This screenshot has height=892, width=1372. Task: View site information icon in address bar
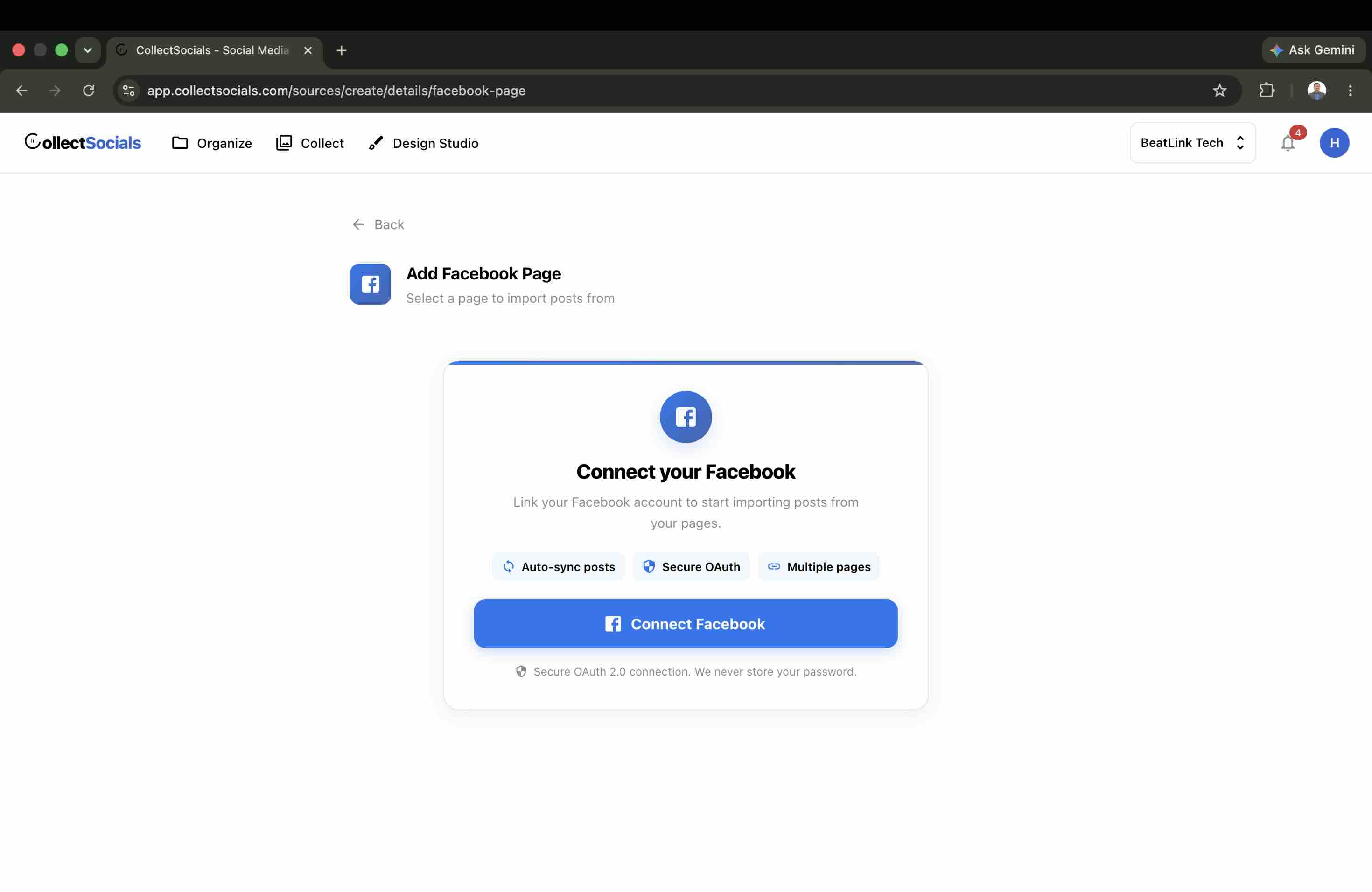pos(128,91)
